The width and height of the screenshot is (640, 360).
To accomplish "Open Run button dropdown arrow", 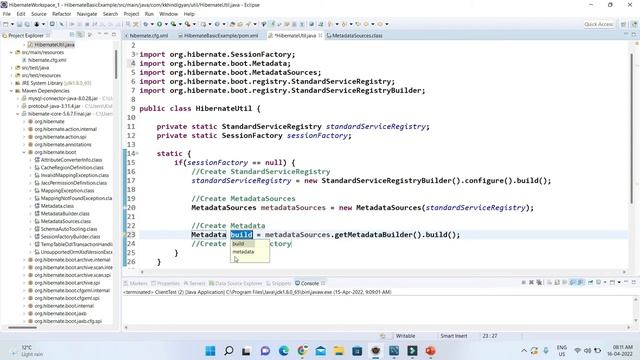I will click(x=166, y=24).
